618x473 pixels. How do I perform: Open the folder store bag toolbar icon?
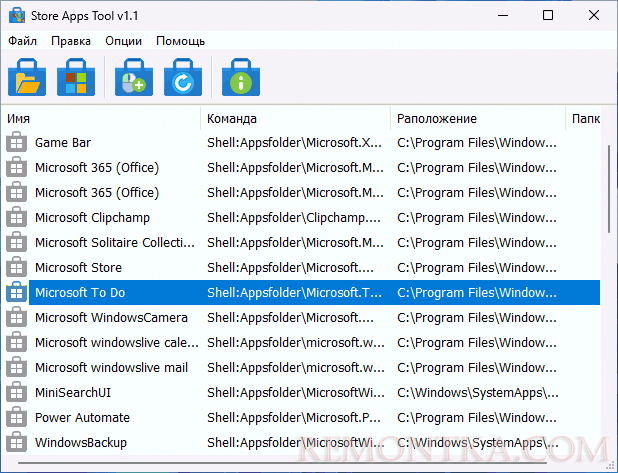27,77
